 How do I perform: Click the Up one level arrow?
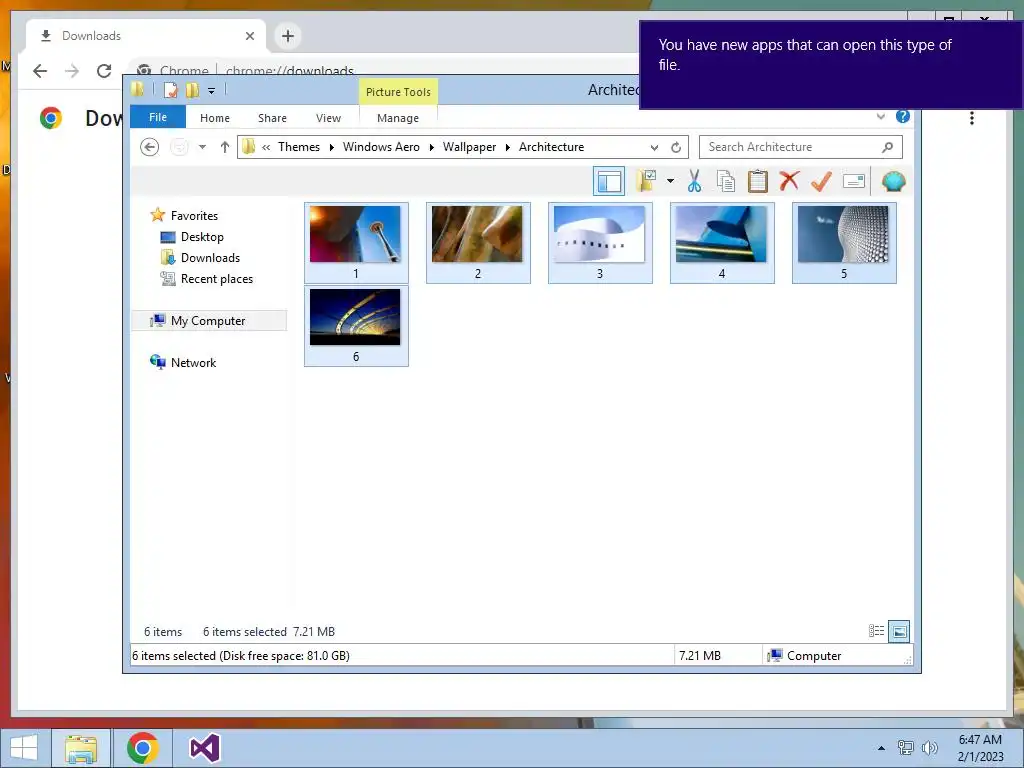tap(225, 147)
